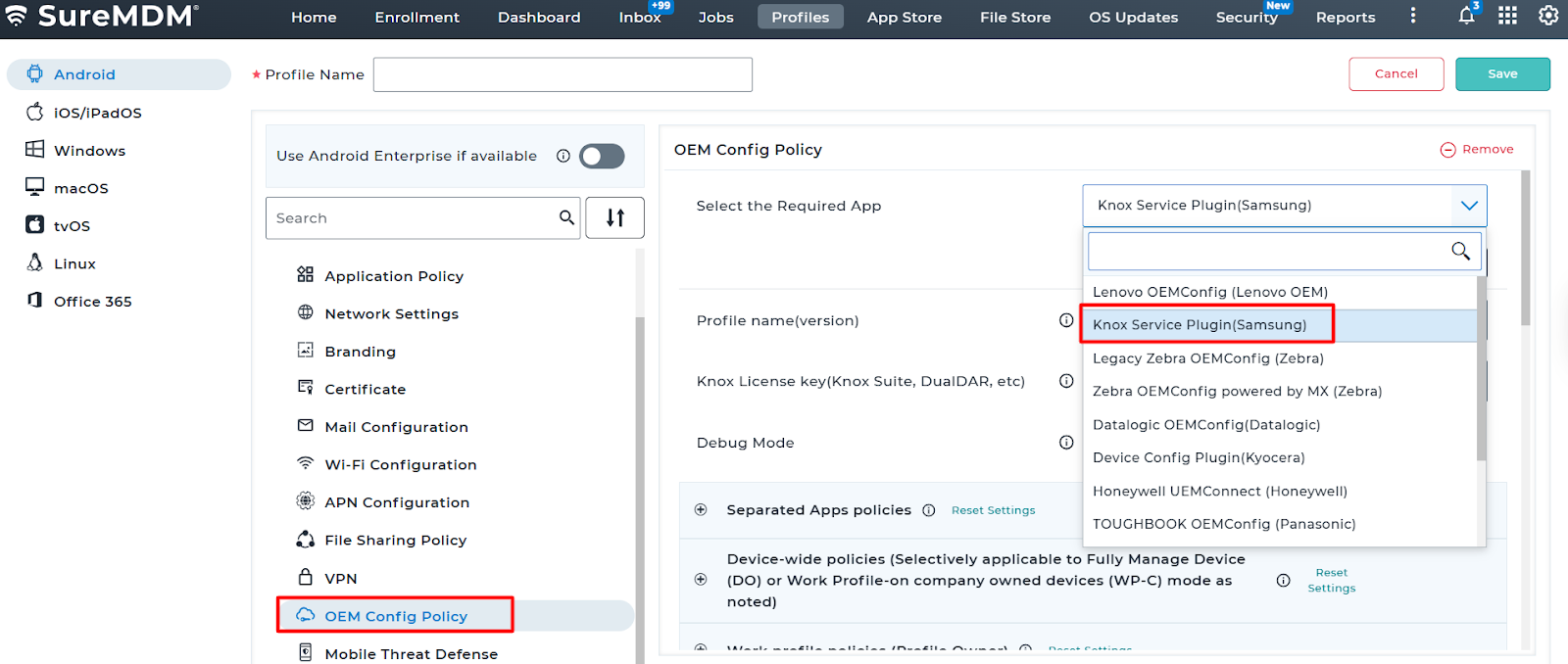The width and height of the screenshot is (1568, 664).
Task: Click Reset Settings link for Separated Apps
Action: coord(993,510)
